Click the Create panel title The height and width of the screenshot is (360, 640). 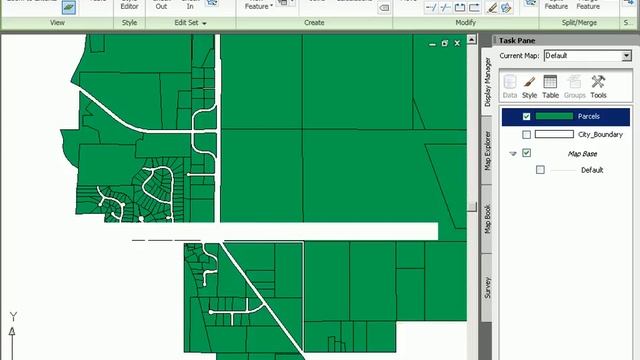pos(314,23)
